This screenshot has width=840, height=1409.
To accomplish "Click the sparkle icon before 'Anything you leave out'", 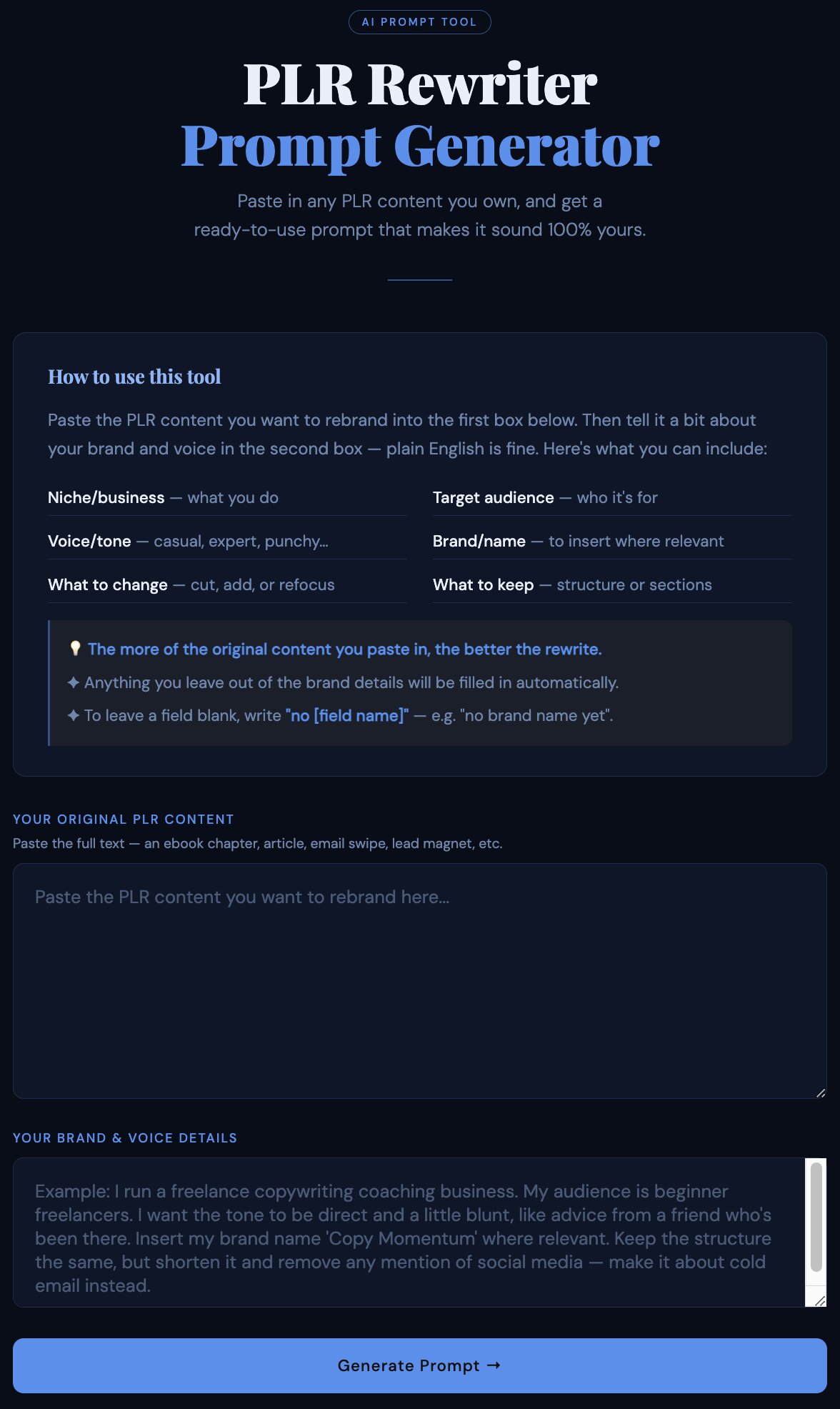I will [74, 682].
